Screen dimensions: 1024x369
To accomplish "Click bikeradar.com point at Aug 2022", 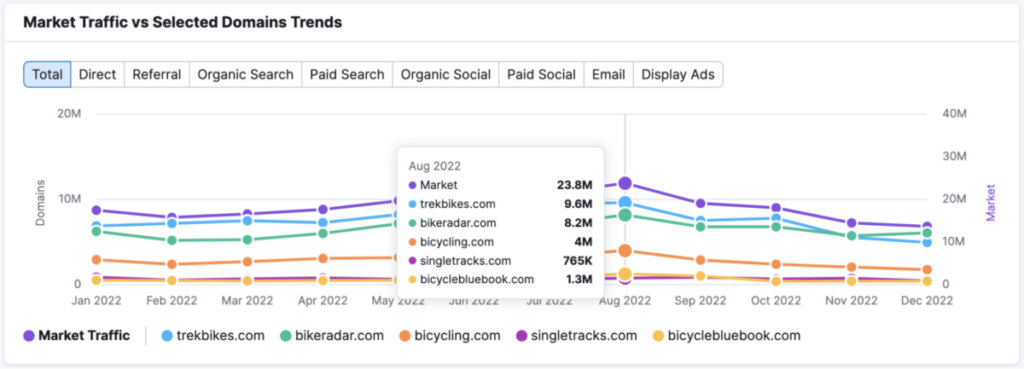I will click(625, 215).
